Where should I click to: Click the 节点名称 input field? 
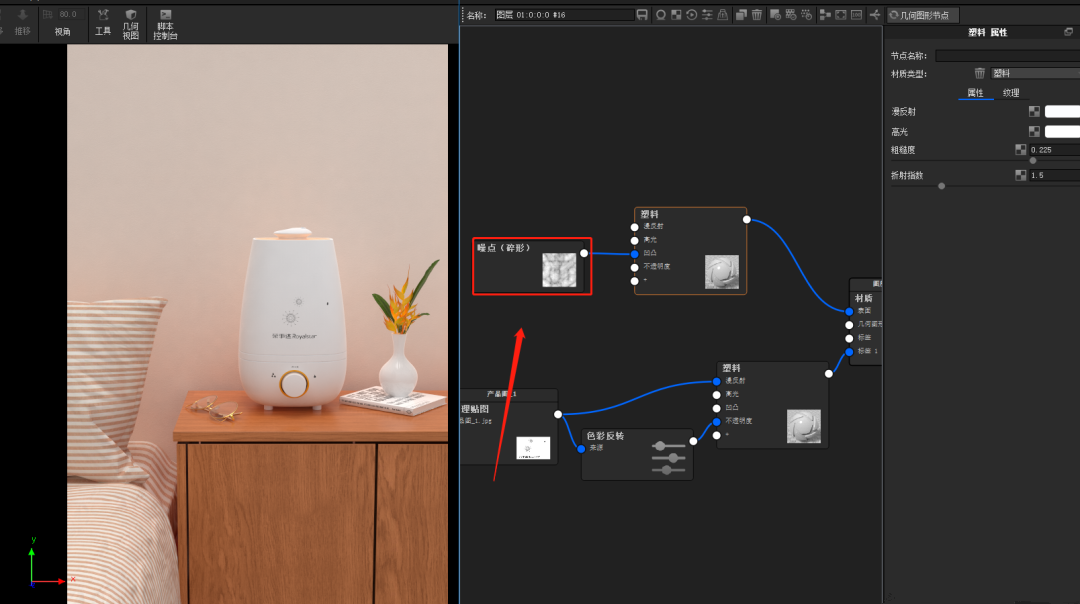(x=1007, y=56)
